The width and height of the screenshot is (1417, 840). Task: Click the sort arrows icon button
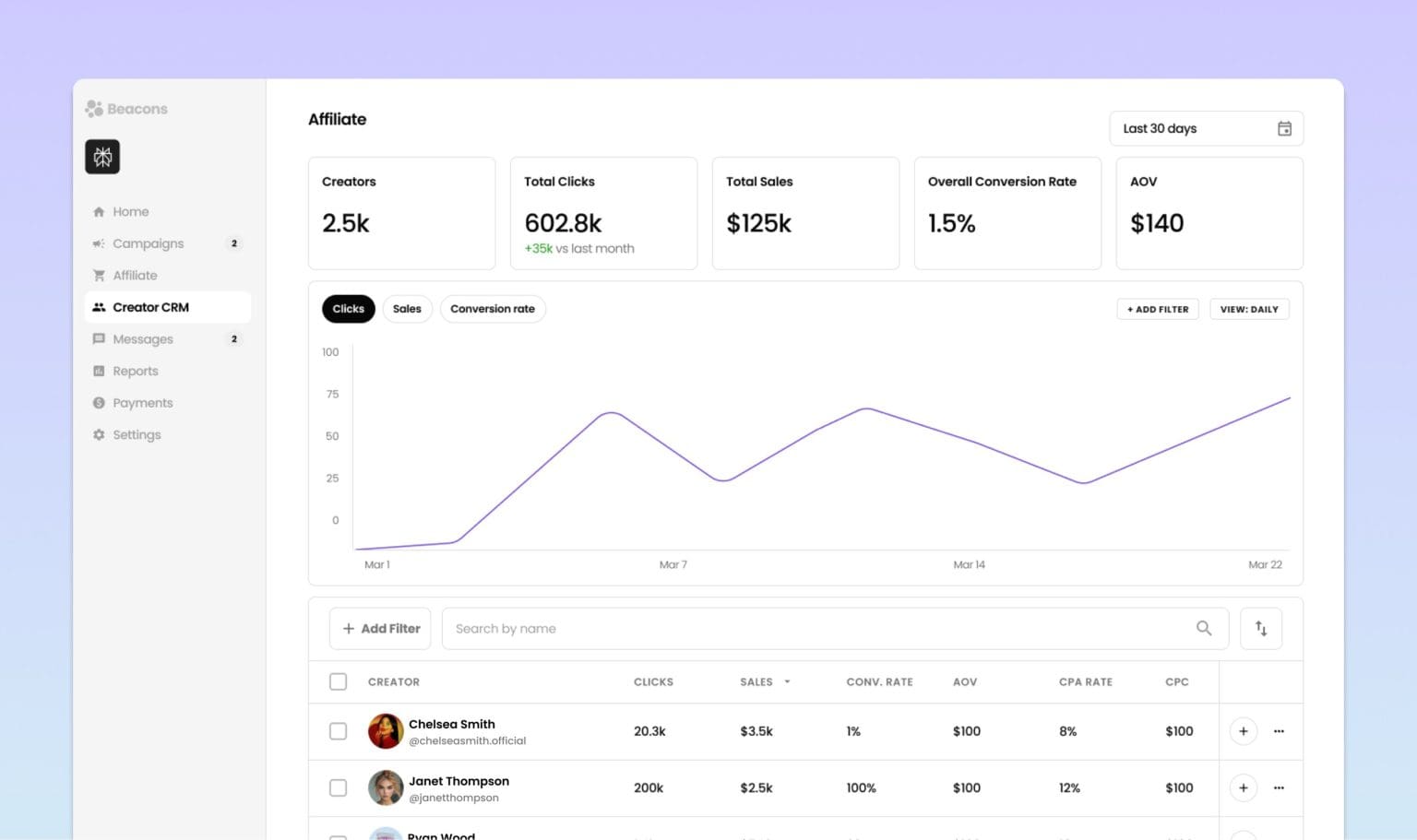(1261, 629)
